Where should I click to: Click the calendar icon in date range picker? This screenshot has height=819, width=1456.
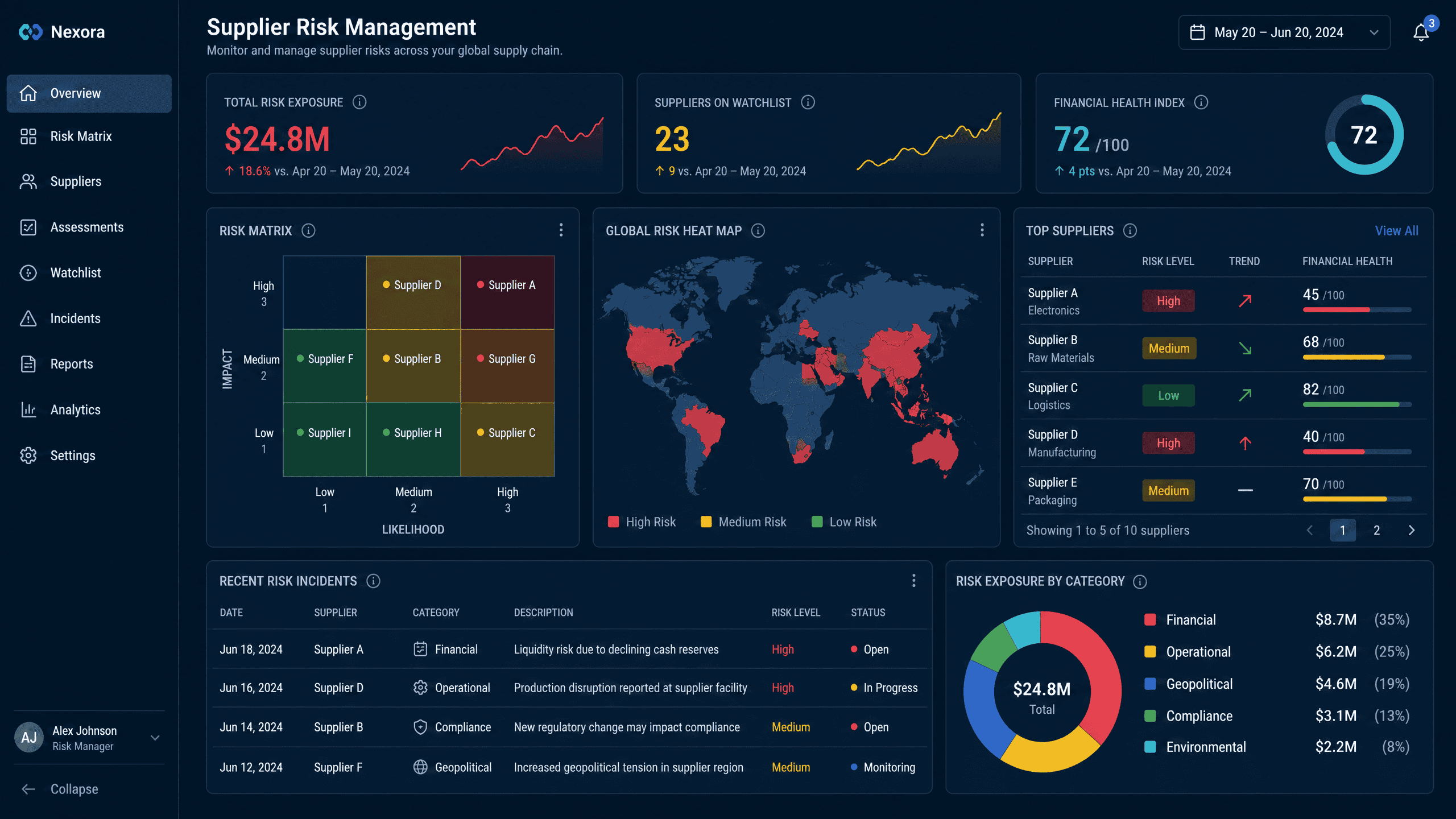pyautogui.click(x=1197, y=32)
